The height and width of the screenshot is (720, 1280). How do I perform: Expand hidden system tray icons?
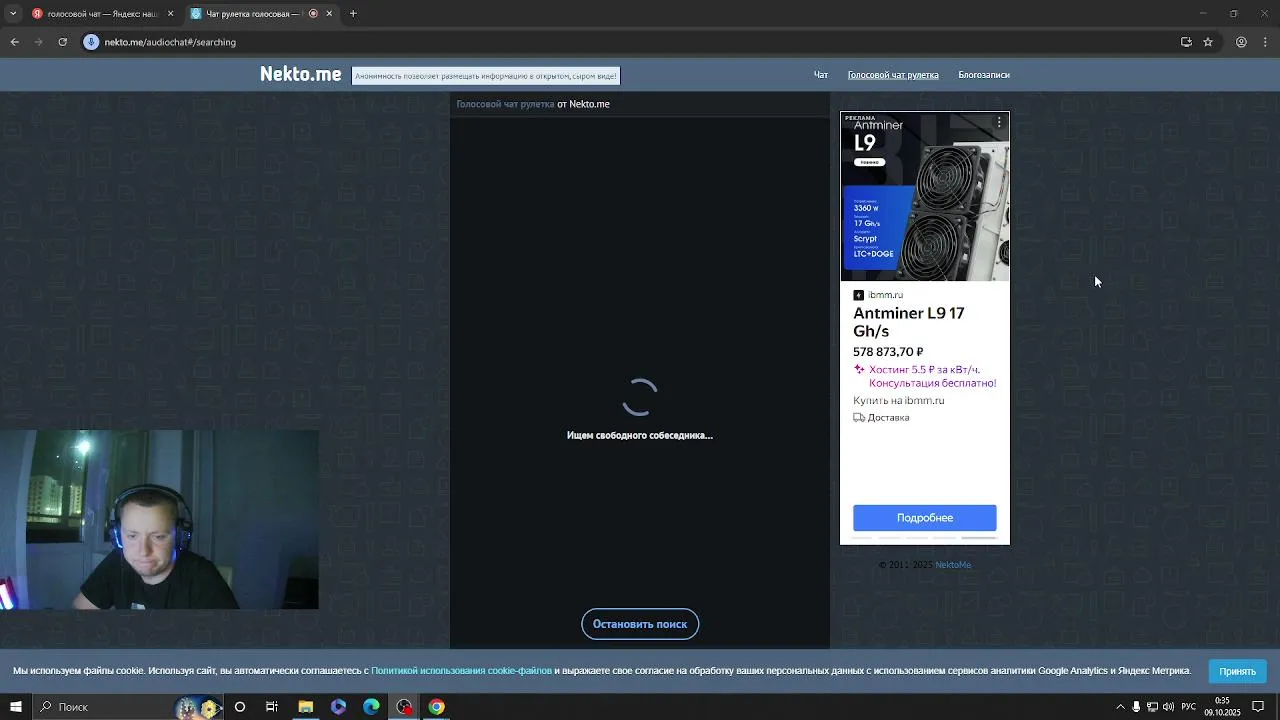(1120, 707)
